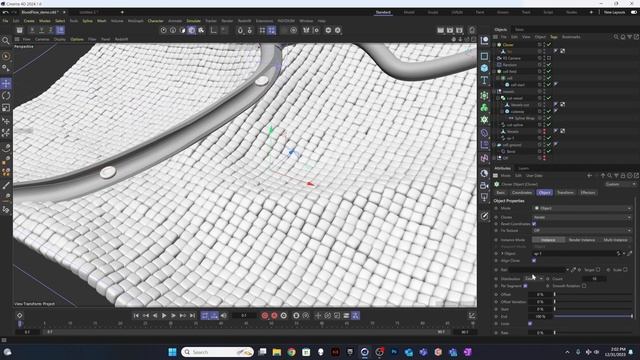The height and width of the screenshot is (360, 640).
Task: Select Multi-Instance mode button
Action: pyautogui.click(x=615, y=240)
